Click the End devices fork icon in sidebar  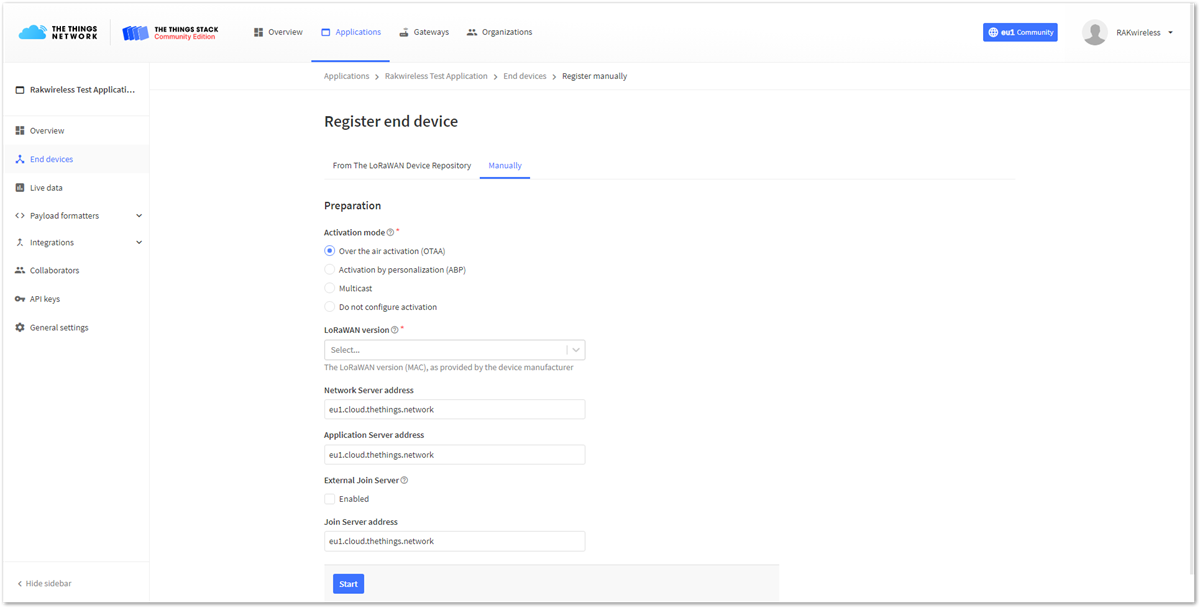pyautogui.click(x=20, y=159)
